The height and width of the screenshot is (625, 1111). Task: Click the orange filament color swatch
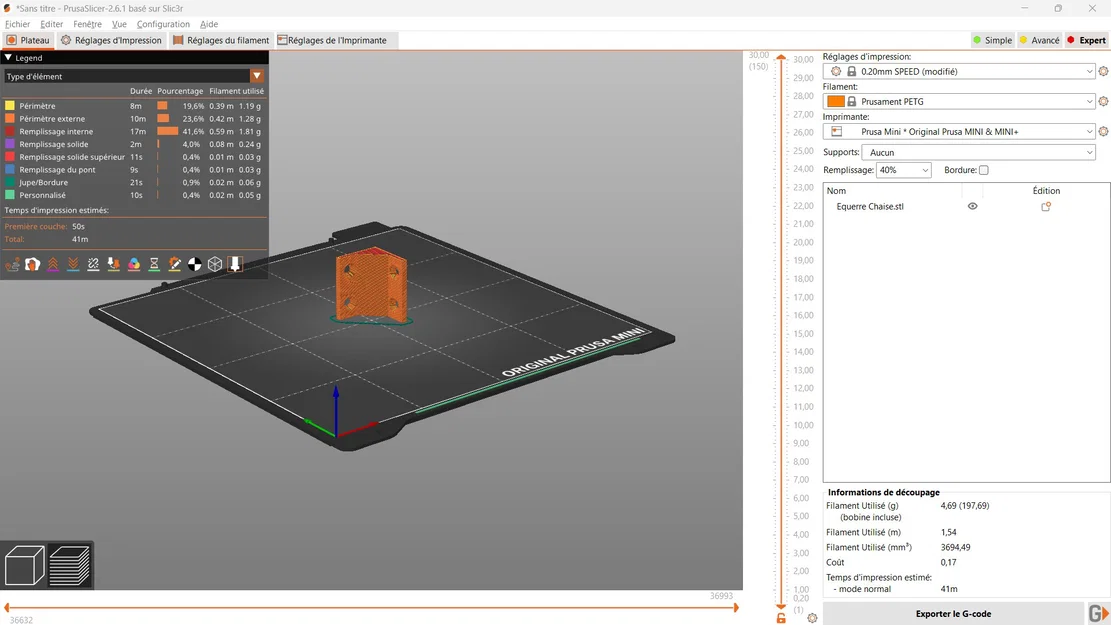coord(836,102)
